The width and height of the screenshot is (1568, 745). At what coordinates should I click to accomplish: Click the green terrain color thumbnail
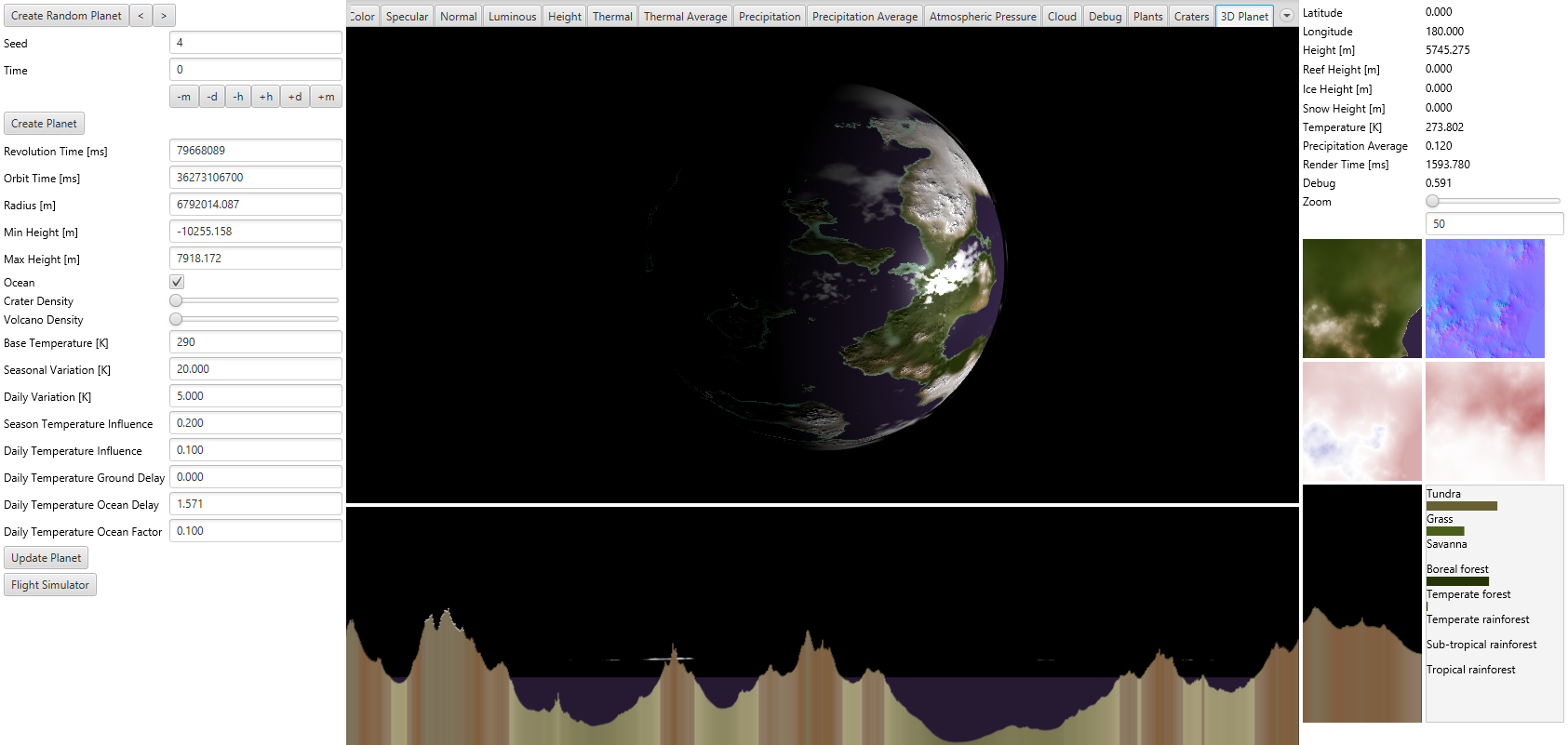(x=1362, y=299)
